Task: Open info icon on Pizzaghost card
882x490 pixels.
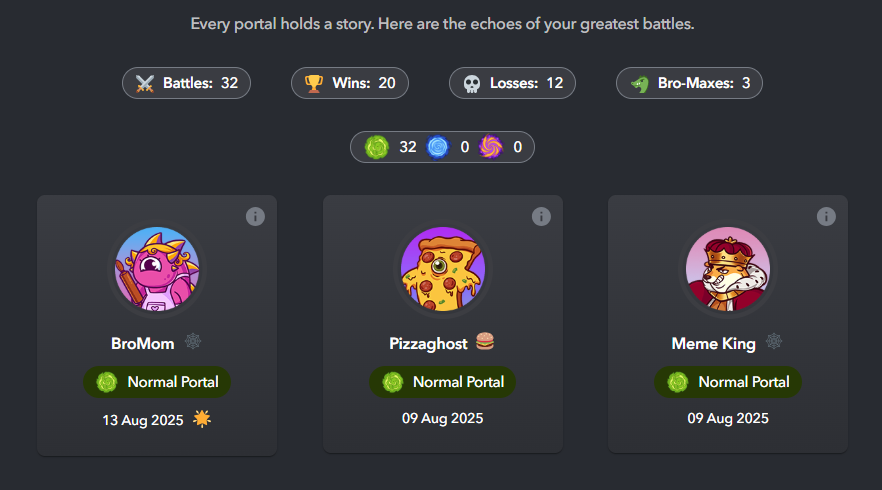Action: pyautogui.click(x=541, y=216)
